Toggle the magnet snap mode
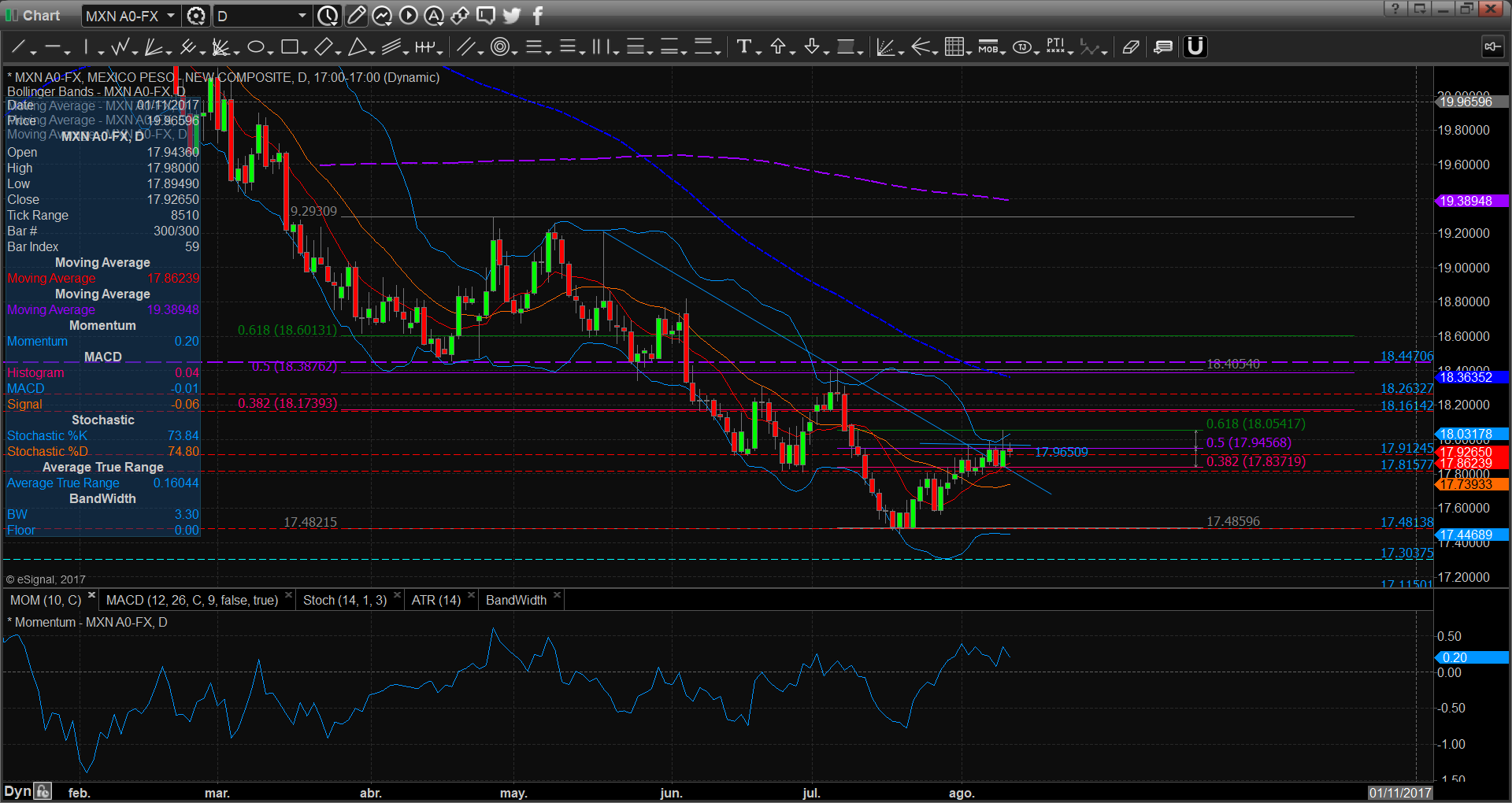 (x=1195, y=47)
